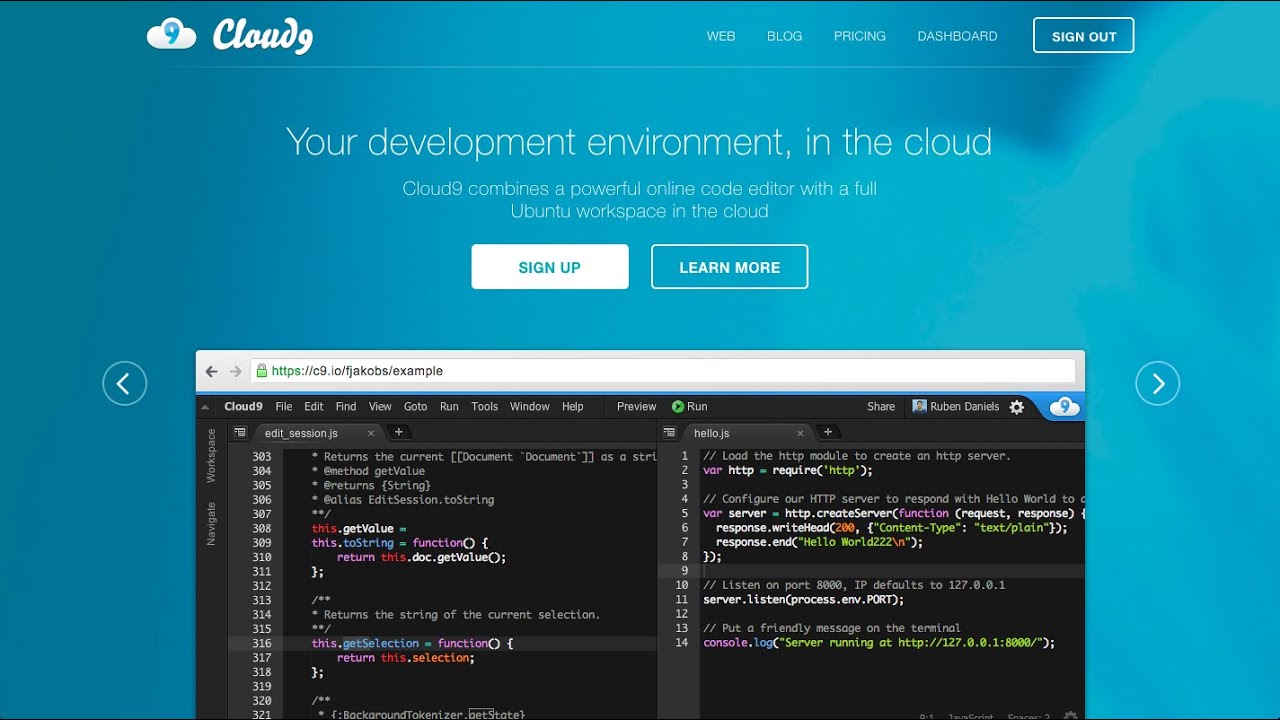Open the Help menu
The image size is (1280, 720).
(x=572, y=406)
